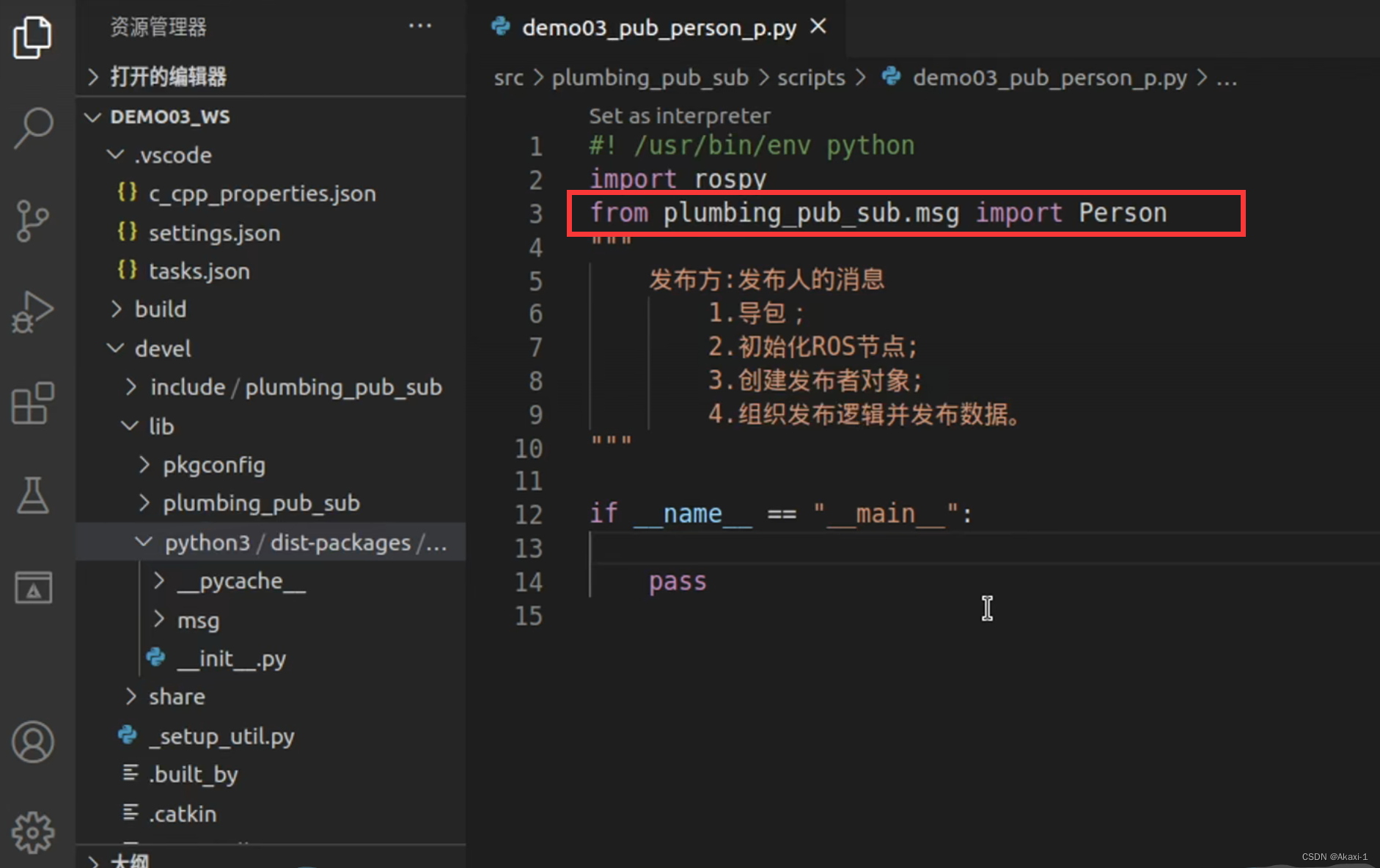
Task: Select tasks.json in the Explorer
Action: click(199, 271)
